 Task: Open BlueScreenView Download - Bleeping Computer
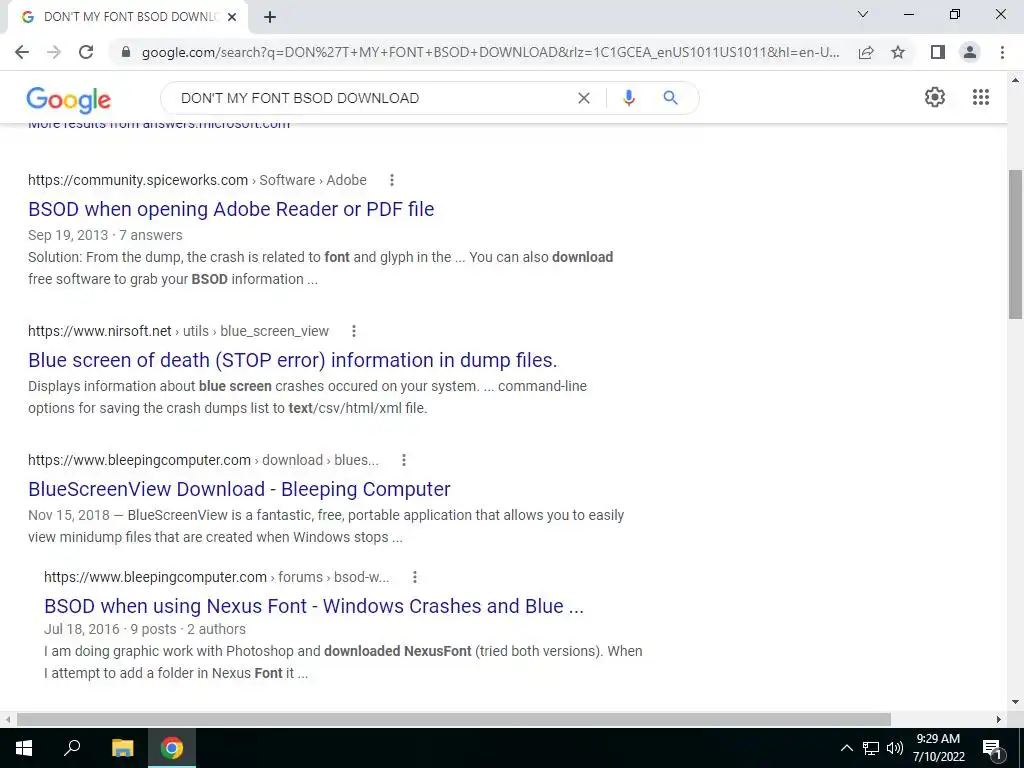pyautogui.click(x=239, y=489)
